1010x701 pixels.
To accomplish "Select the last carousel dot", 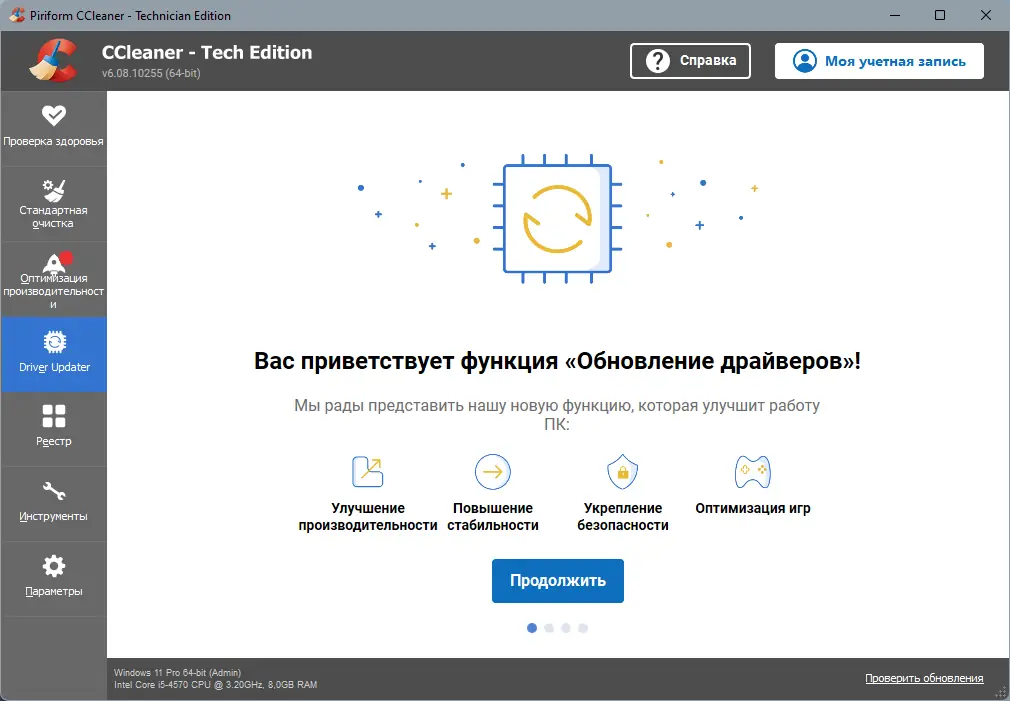I will point(584,628).
